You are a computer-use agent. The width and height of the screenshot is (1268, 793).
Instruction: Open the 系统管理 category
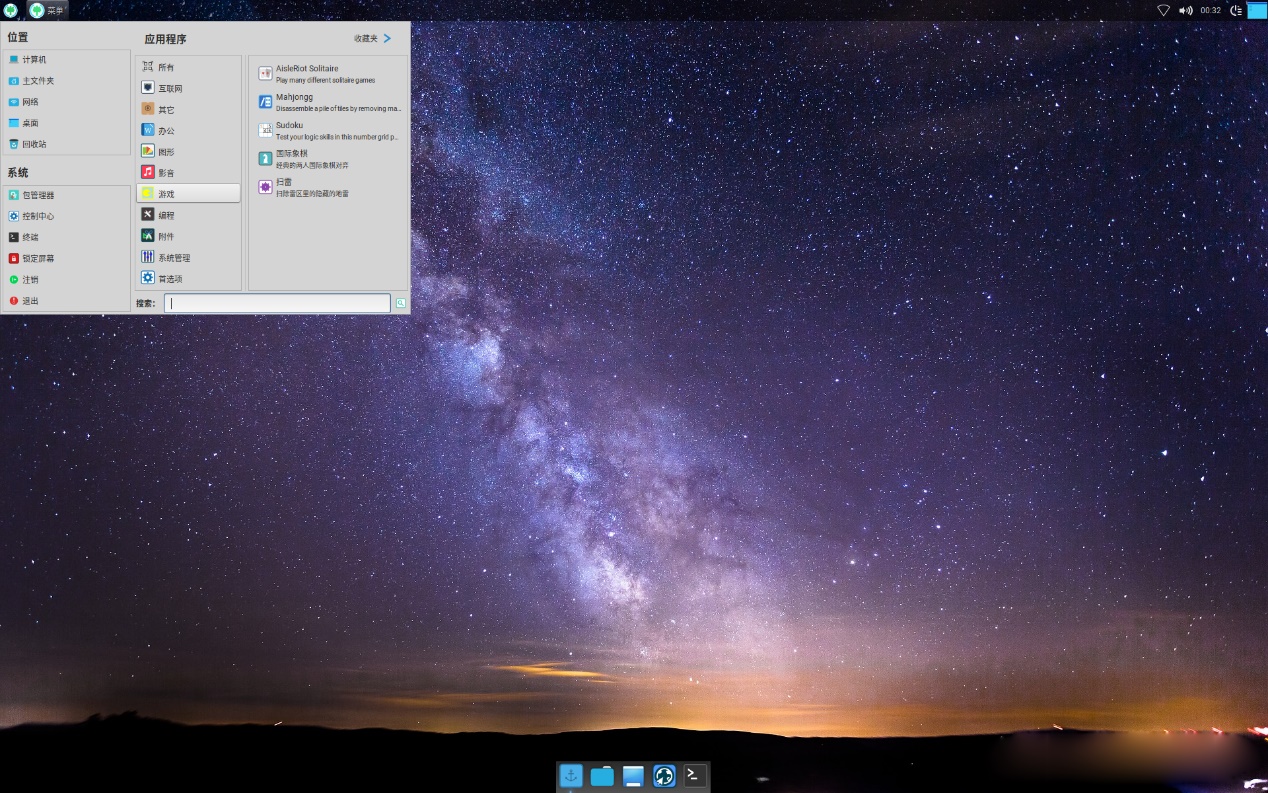173,257
